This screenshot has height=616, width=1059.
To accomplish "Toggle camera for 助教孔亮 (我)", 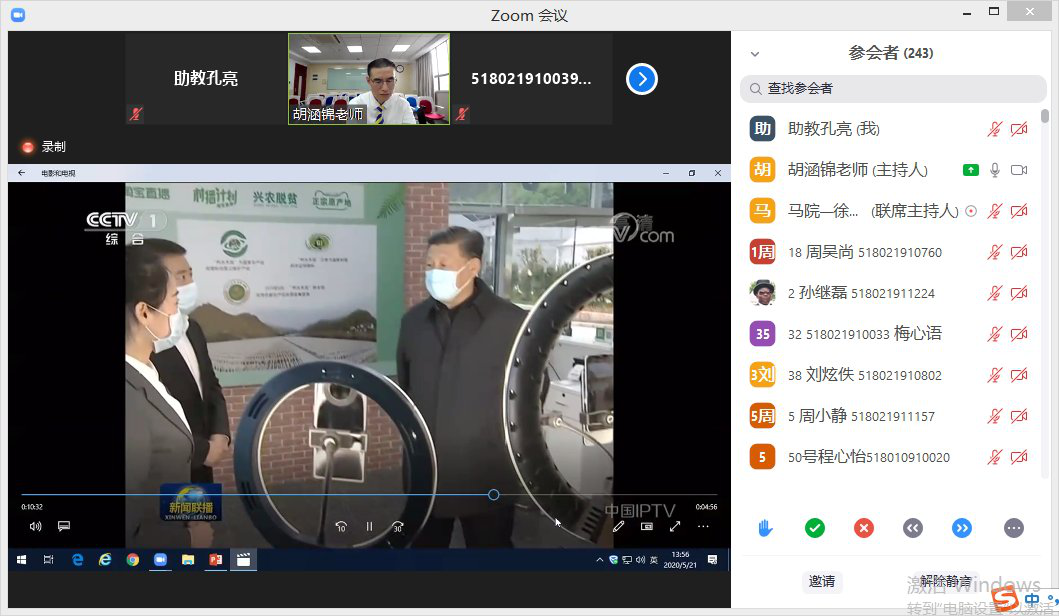I will coord(1019,129).
